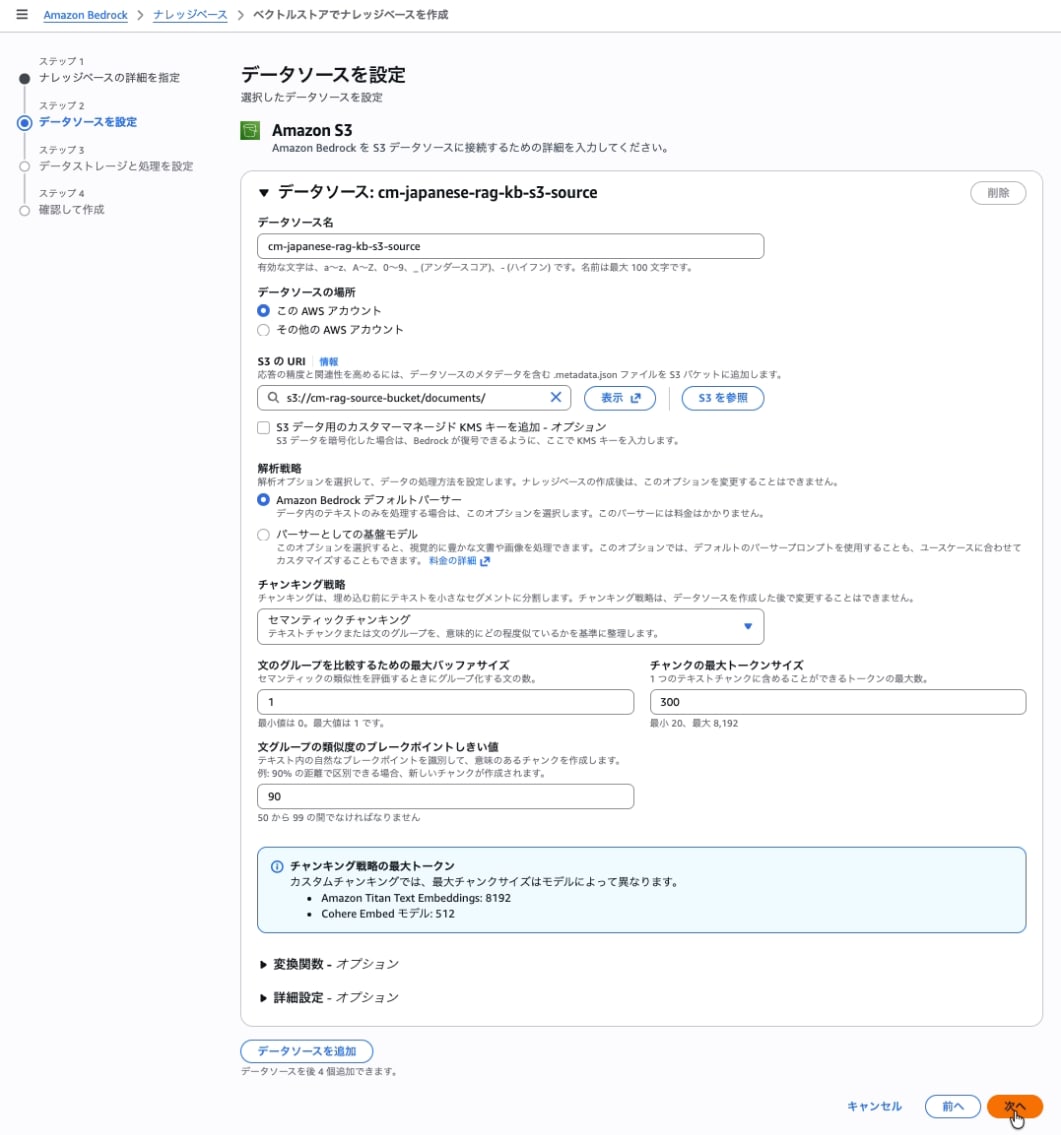Viewport: 1061px width, 1135px height.
Task: Select この AWS アカウント radio option
Action: pos(264,311)
